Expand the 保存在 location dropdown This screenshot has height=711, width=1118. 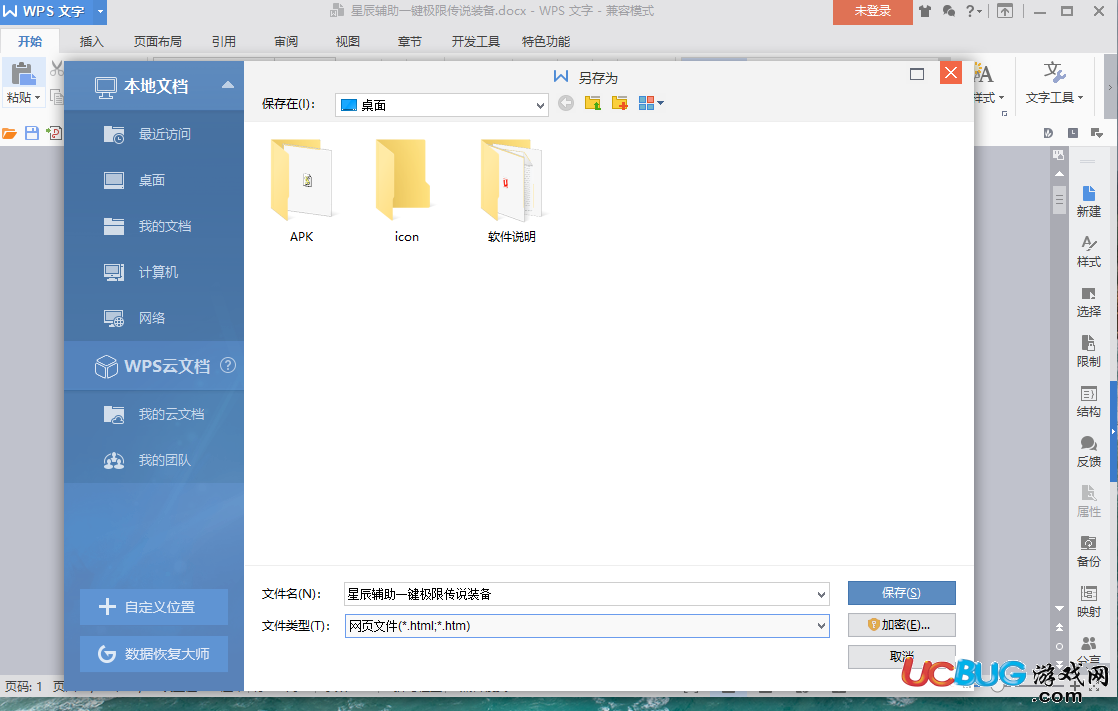pyautogui.click(x=540, y=106)
